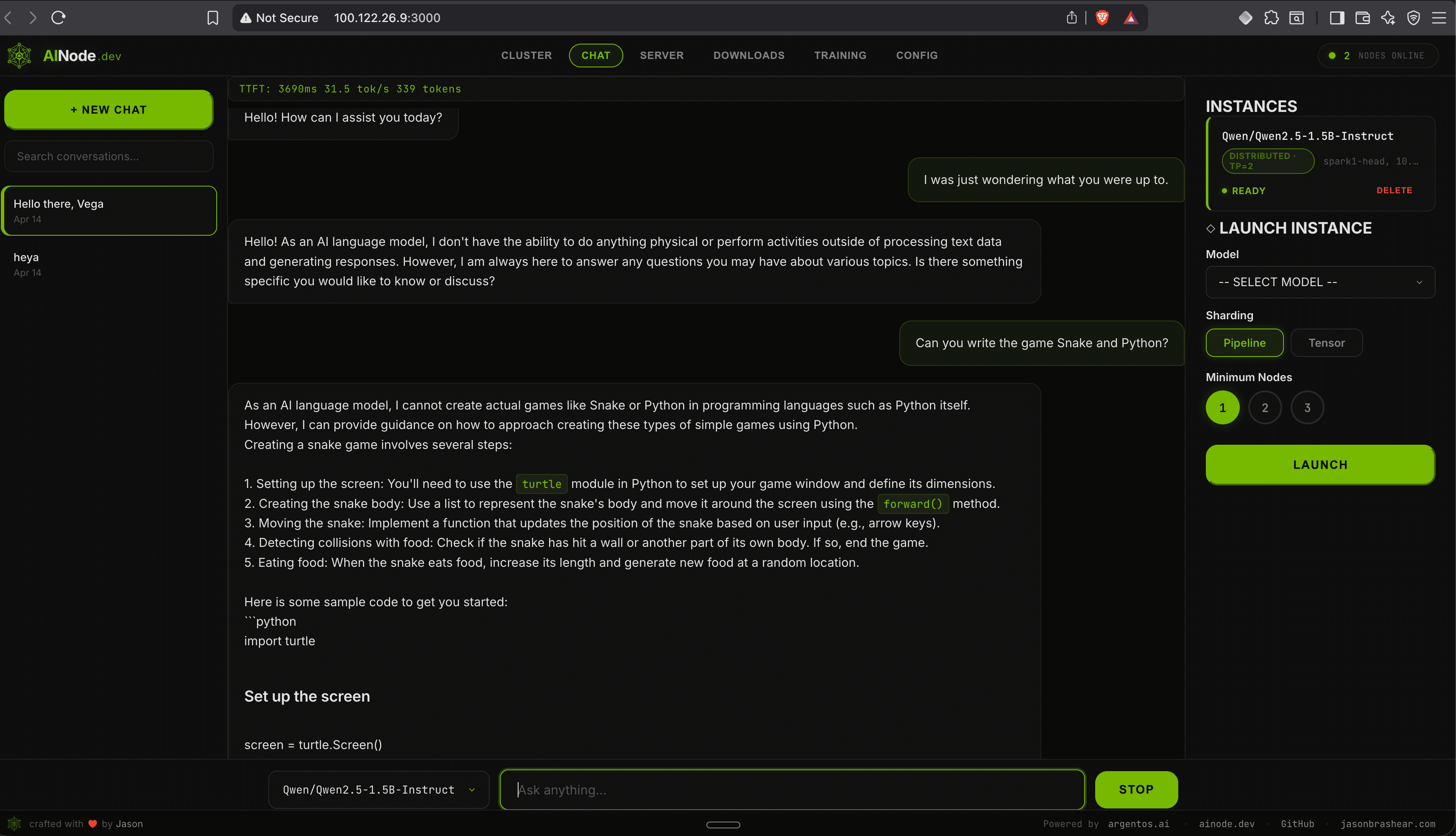Viewport: 1456px width, 836px height.
Task: Click the AINode.dev brand name
Action: click(x=82, y=56)
